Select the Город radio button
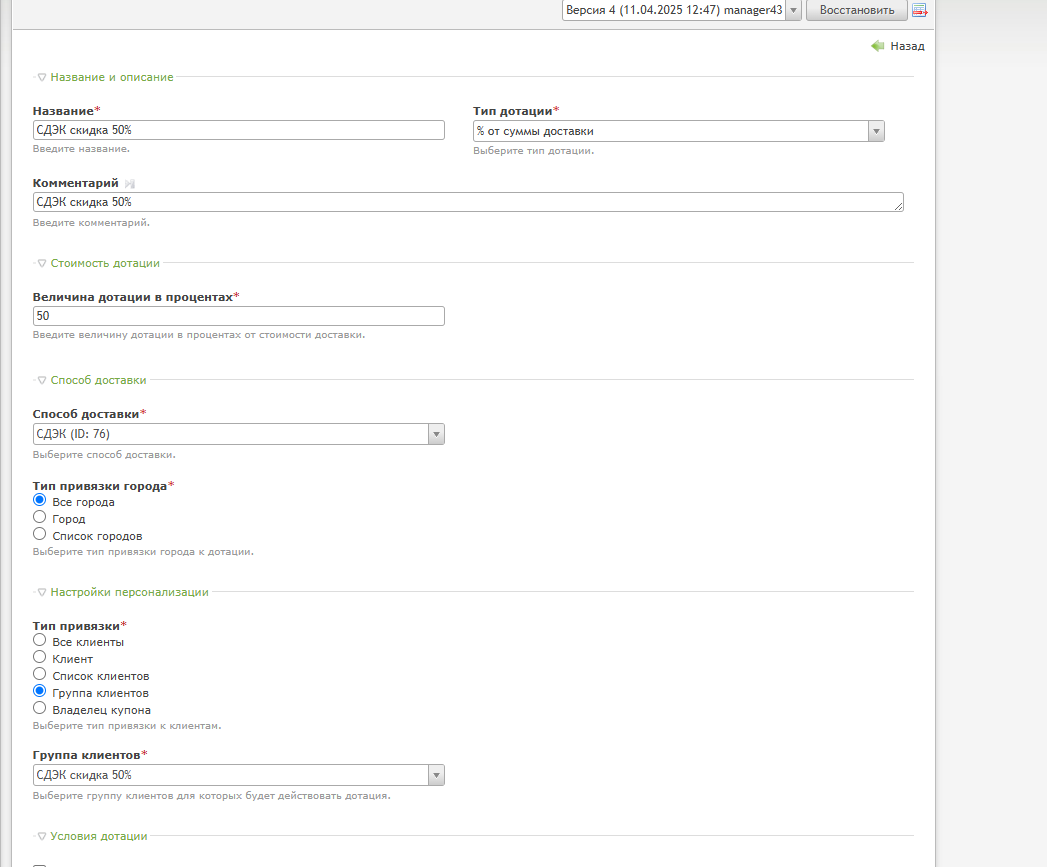This screenshot has width=1047, height=867. coord(39,517)
